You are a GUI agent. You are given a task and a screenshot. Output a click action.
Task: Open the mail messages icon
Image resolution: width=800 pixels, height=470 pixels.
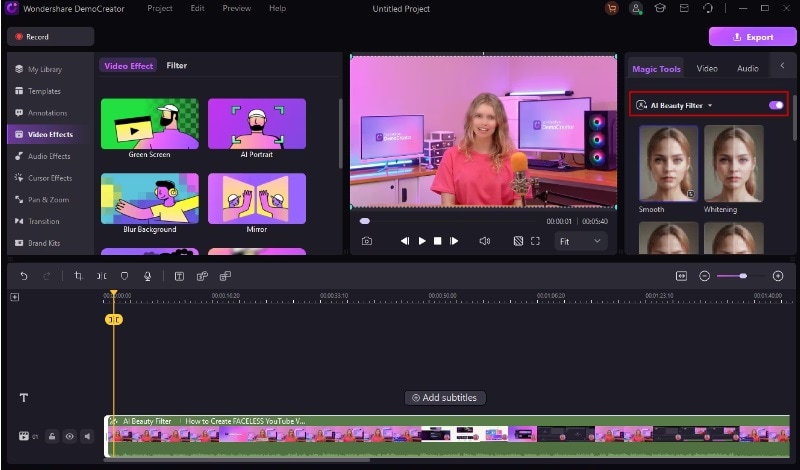pyautogui.click(x=684, y=8)
